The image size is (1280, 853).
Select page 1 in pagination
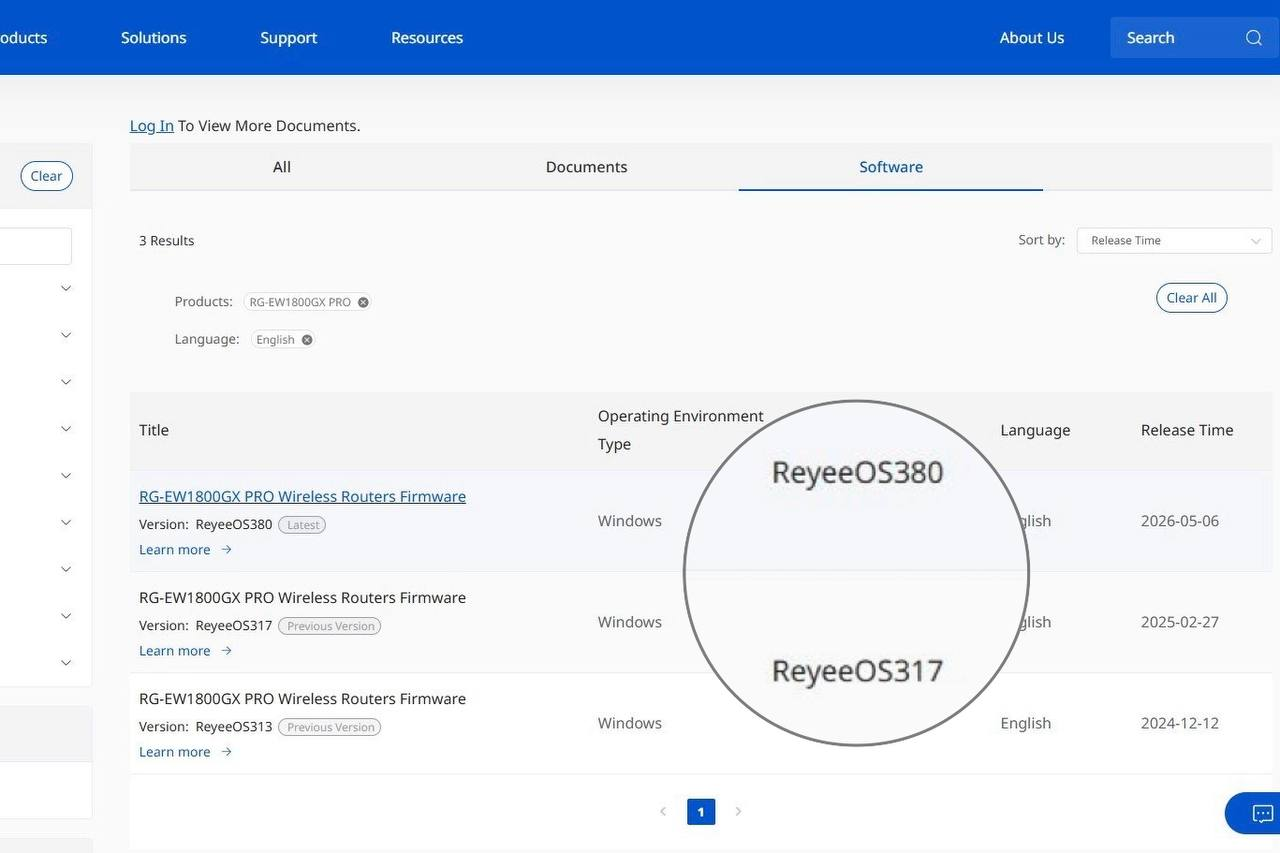click(x=701, y=812)
